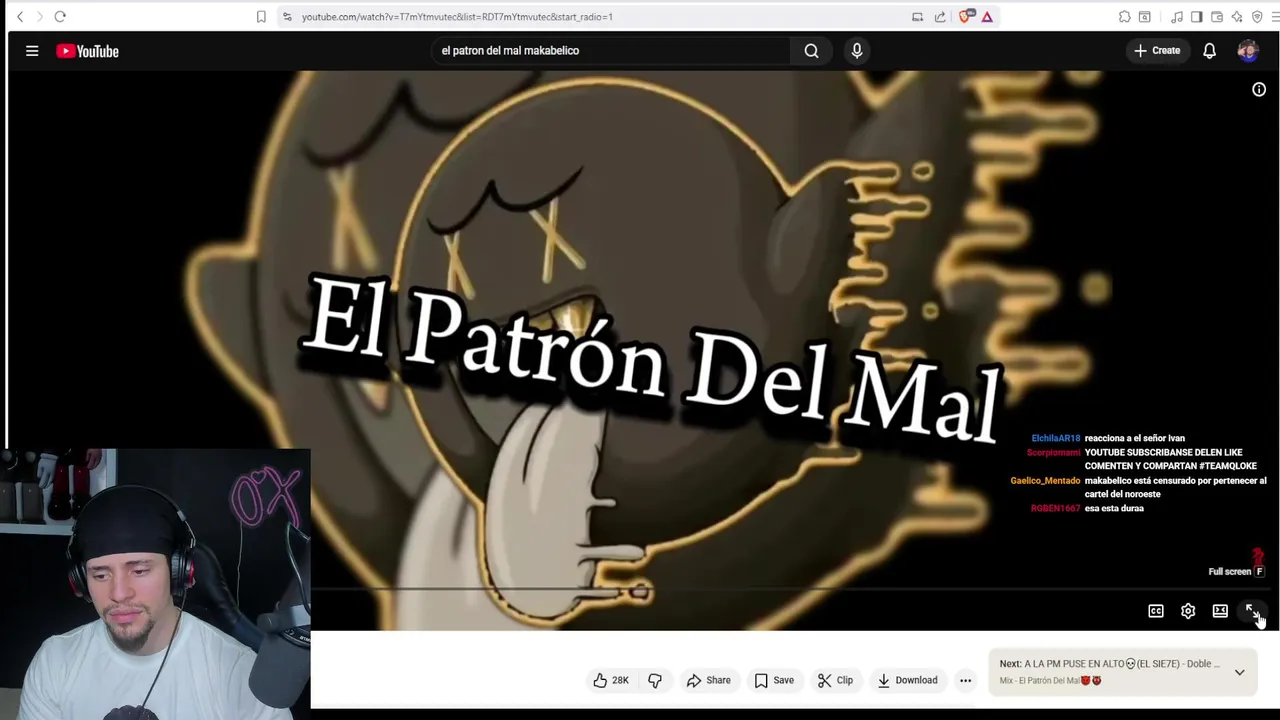Viewport: 1280px width, 720px height.
Task: Start voice search with microphone
Action: (x=857, y=51)
